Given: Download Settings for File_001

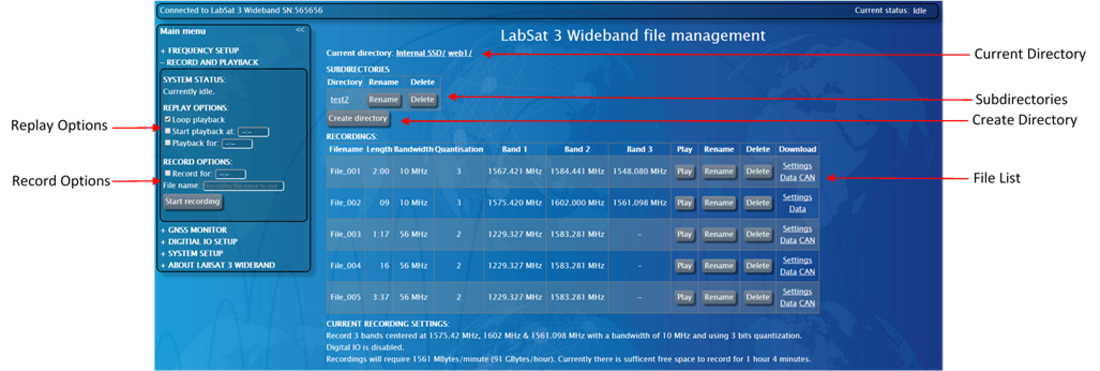Looking at the screenshot, I should pyautogui.click(x=797, y=166).
